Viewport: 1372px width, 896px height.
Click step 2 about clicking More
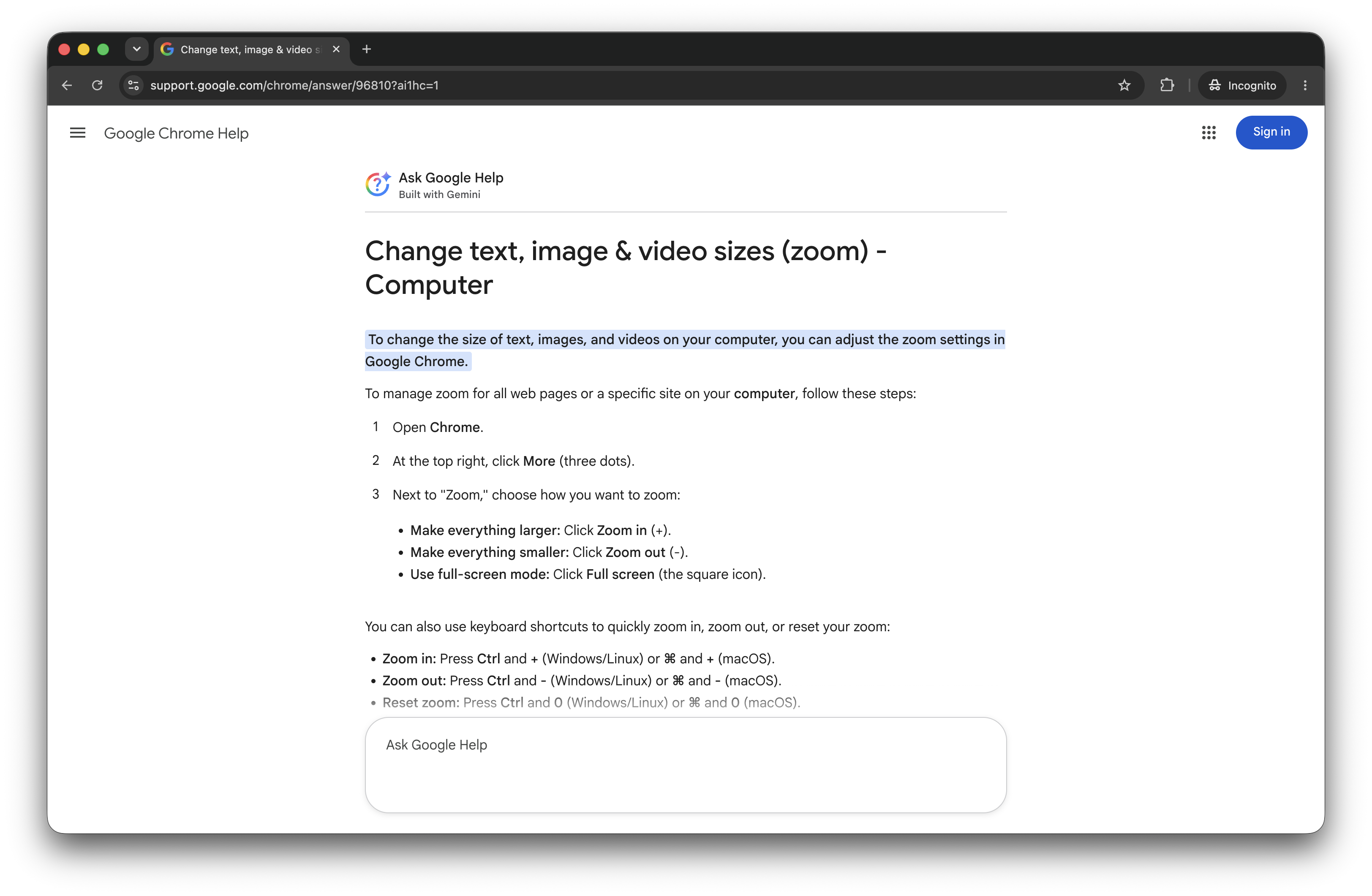click(x=513, y=461)
